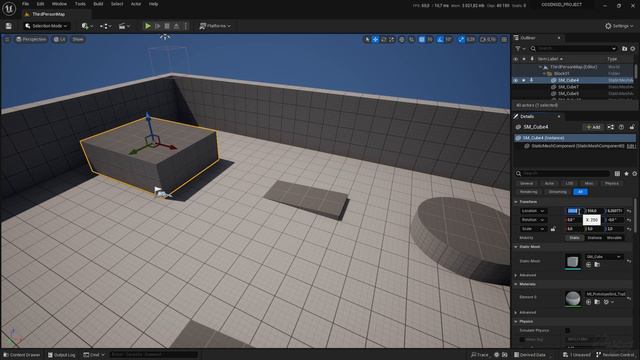Open the Edit menu
Viewport: 640px width, 360px height.
(x=40, y=4)
